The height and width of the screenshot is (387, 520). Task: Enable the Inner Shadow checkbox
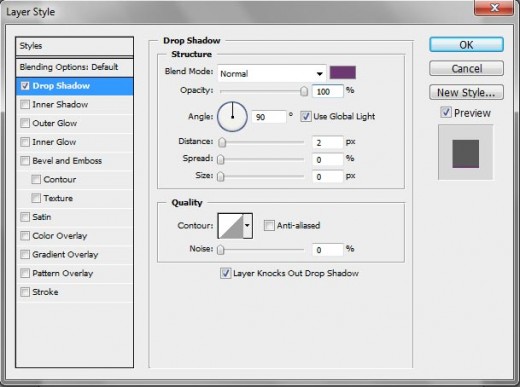click(25, 105)
